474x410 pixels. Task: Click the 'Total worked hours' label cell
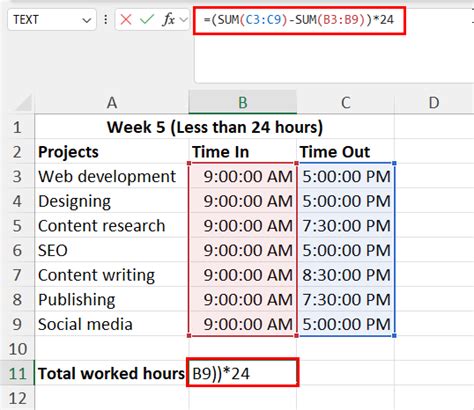click(112, 373)
